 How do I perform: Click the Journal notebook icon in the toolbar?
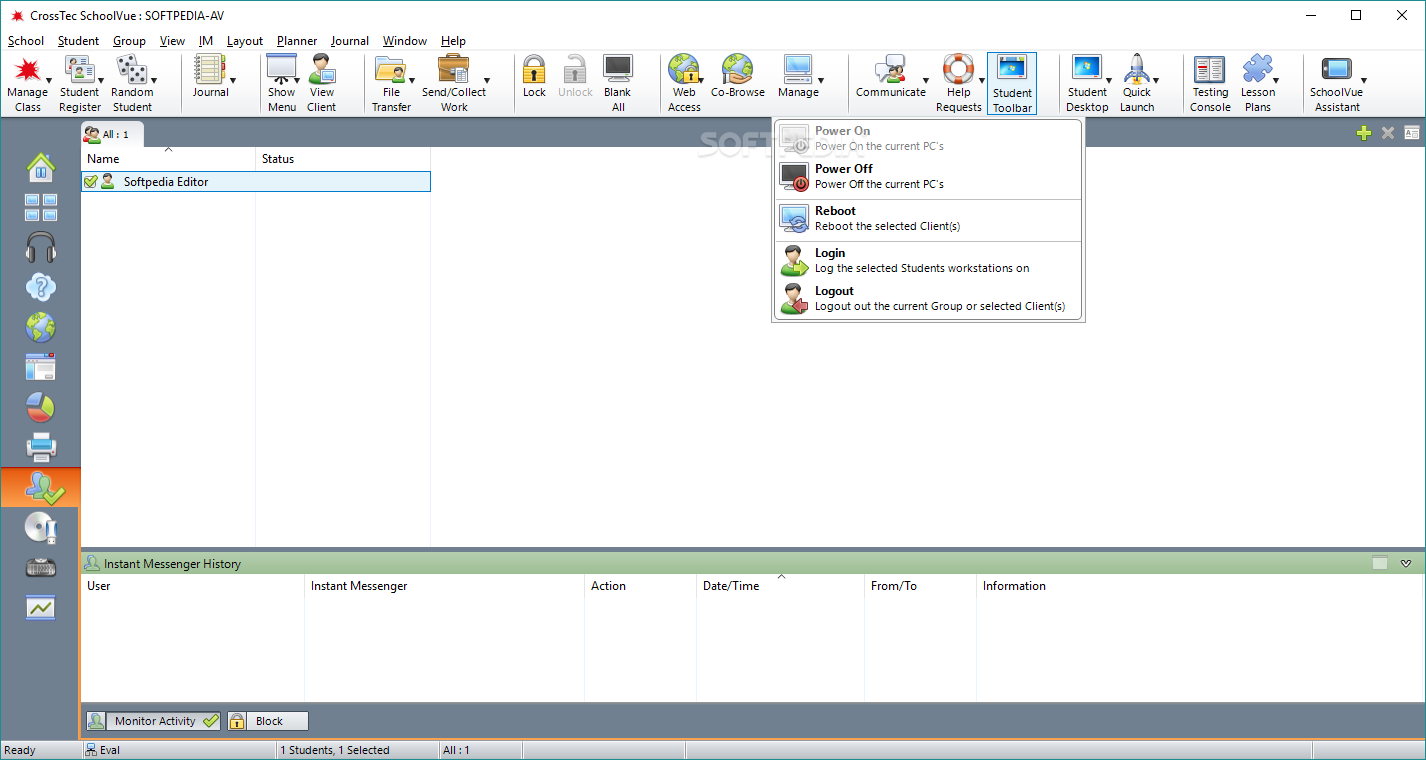(x=210, y=70)
